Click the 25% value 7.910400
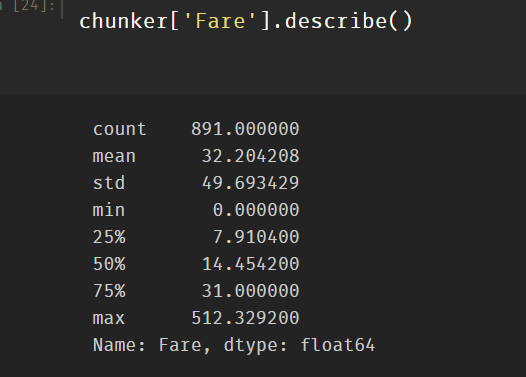Viewport: 526px width, 377px height. click(x=256, y=237)
